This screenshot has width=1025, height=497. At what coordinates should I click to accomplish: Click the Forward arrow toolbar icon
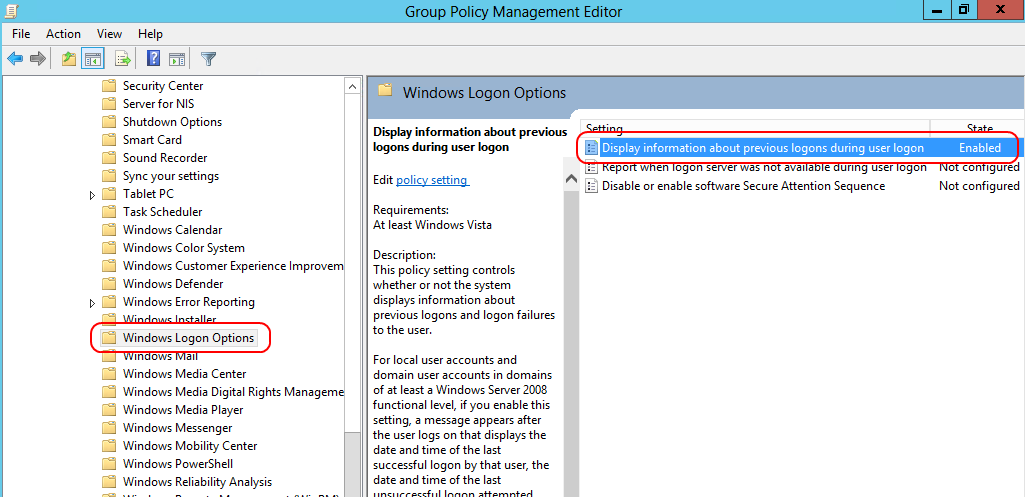pos(38,59)
